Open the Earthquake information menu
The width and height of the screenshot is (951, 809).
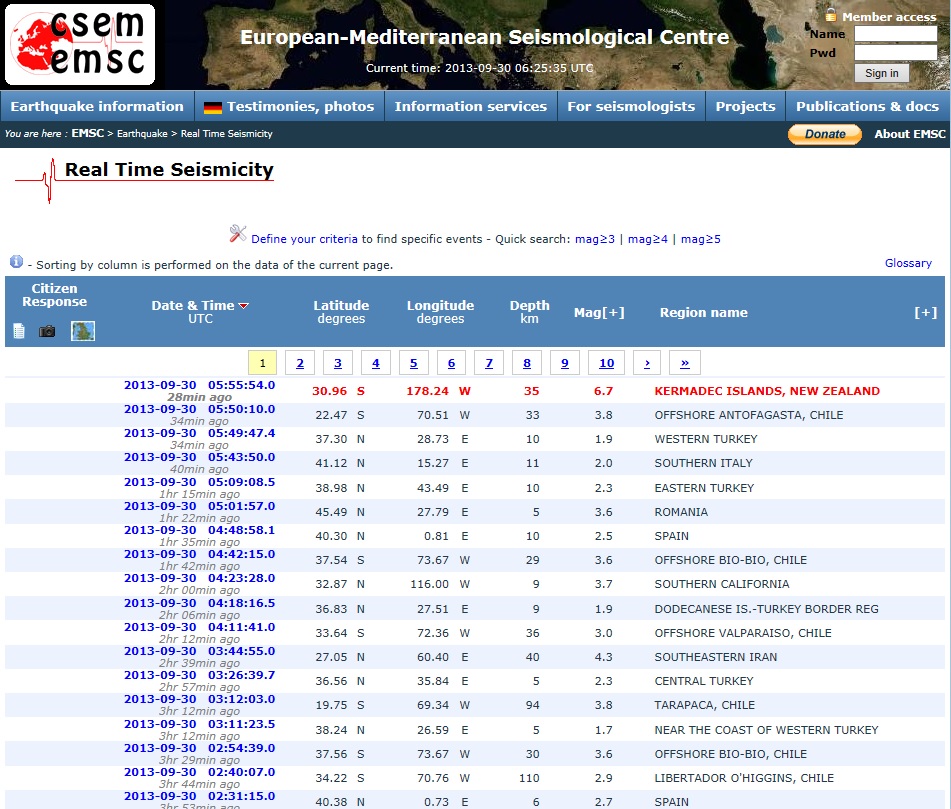coord(97,106)
